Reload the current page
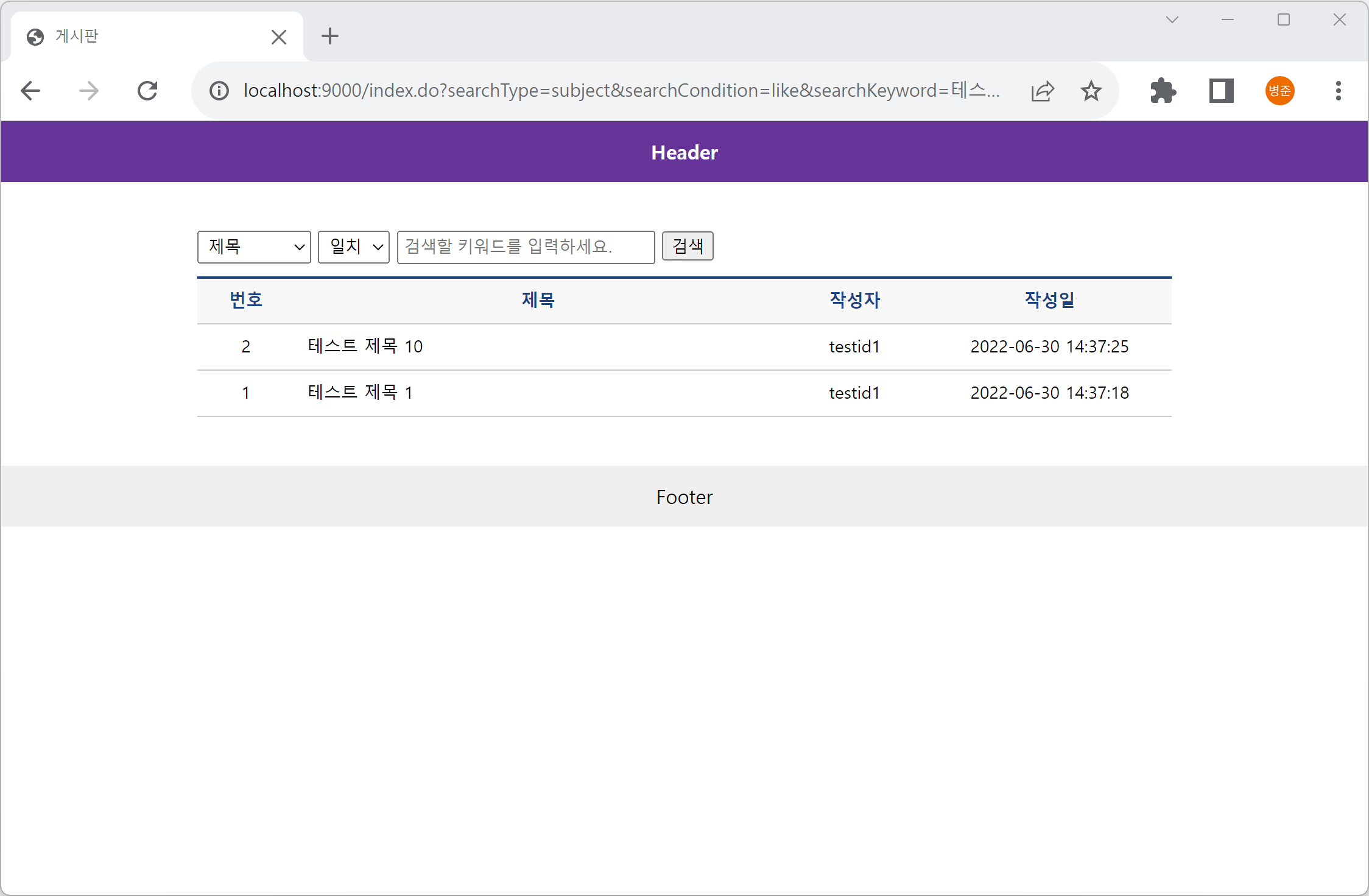Image resolution: width=1369 pixels, height=896 pixels. tap(147, 91)
